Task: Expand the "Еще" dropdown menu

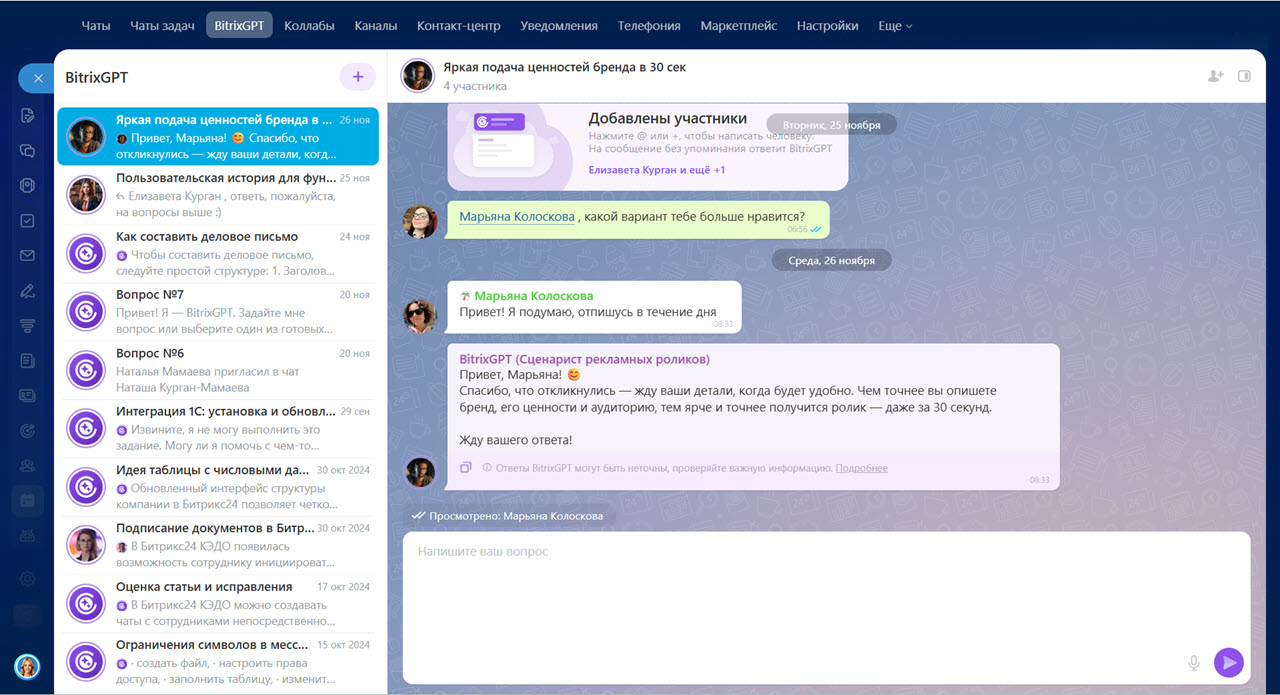Action: pyautogui.click(x=895, y=26)
